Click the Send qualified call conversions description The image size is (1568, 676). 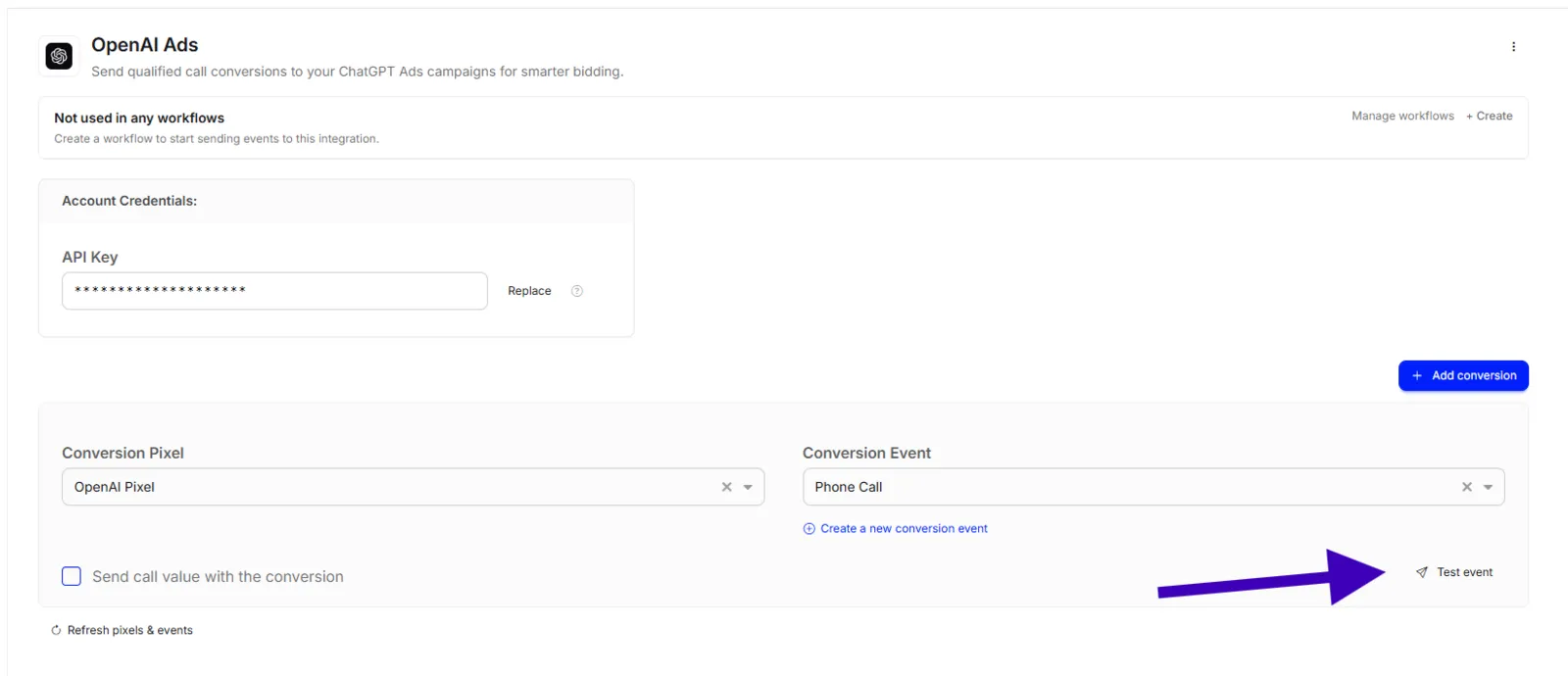(x=357, y=72)
